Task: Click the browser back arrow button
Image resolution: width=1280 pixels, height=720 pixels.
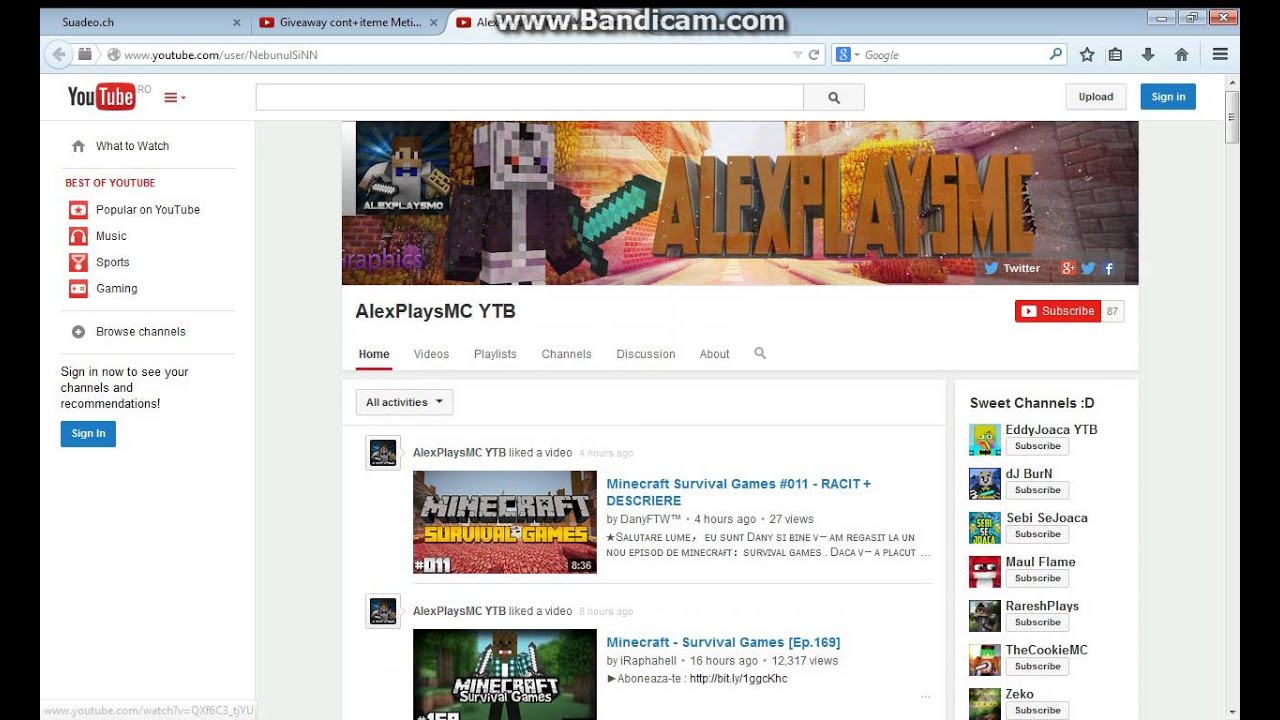Action: pos(58,55)
